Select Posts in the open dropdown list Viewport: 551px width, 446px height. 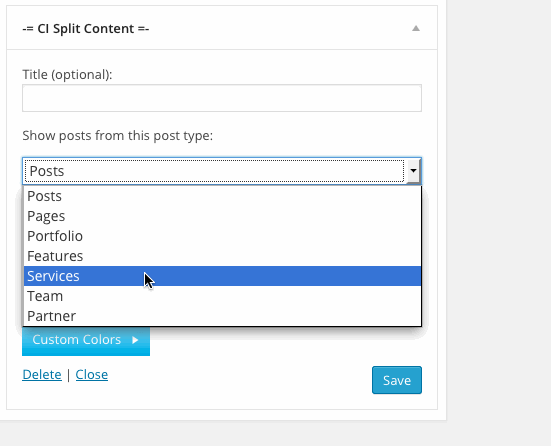point(222,196)
